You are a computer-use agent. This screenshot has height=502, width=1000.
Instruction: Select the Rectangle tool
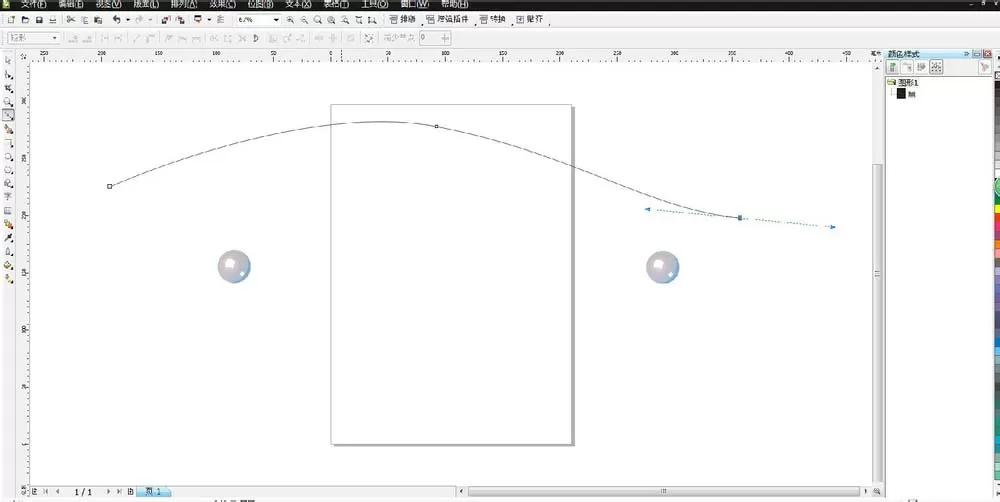[x=8, y=143]
